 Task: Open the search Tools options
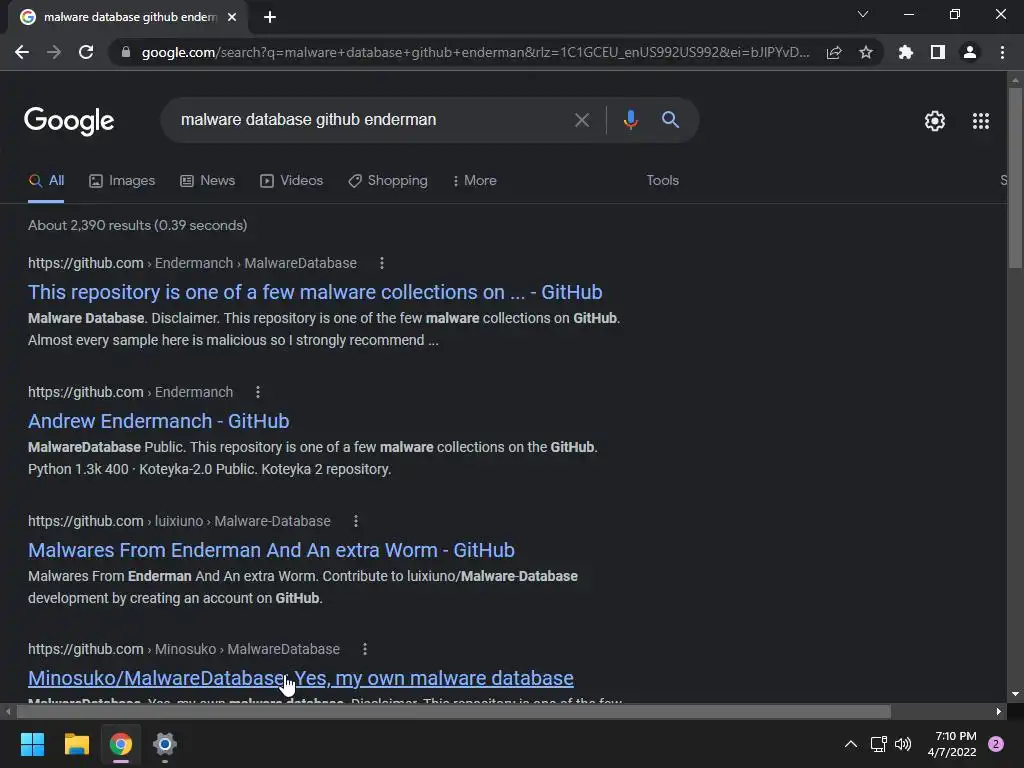tap(662, 181)
